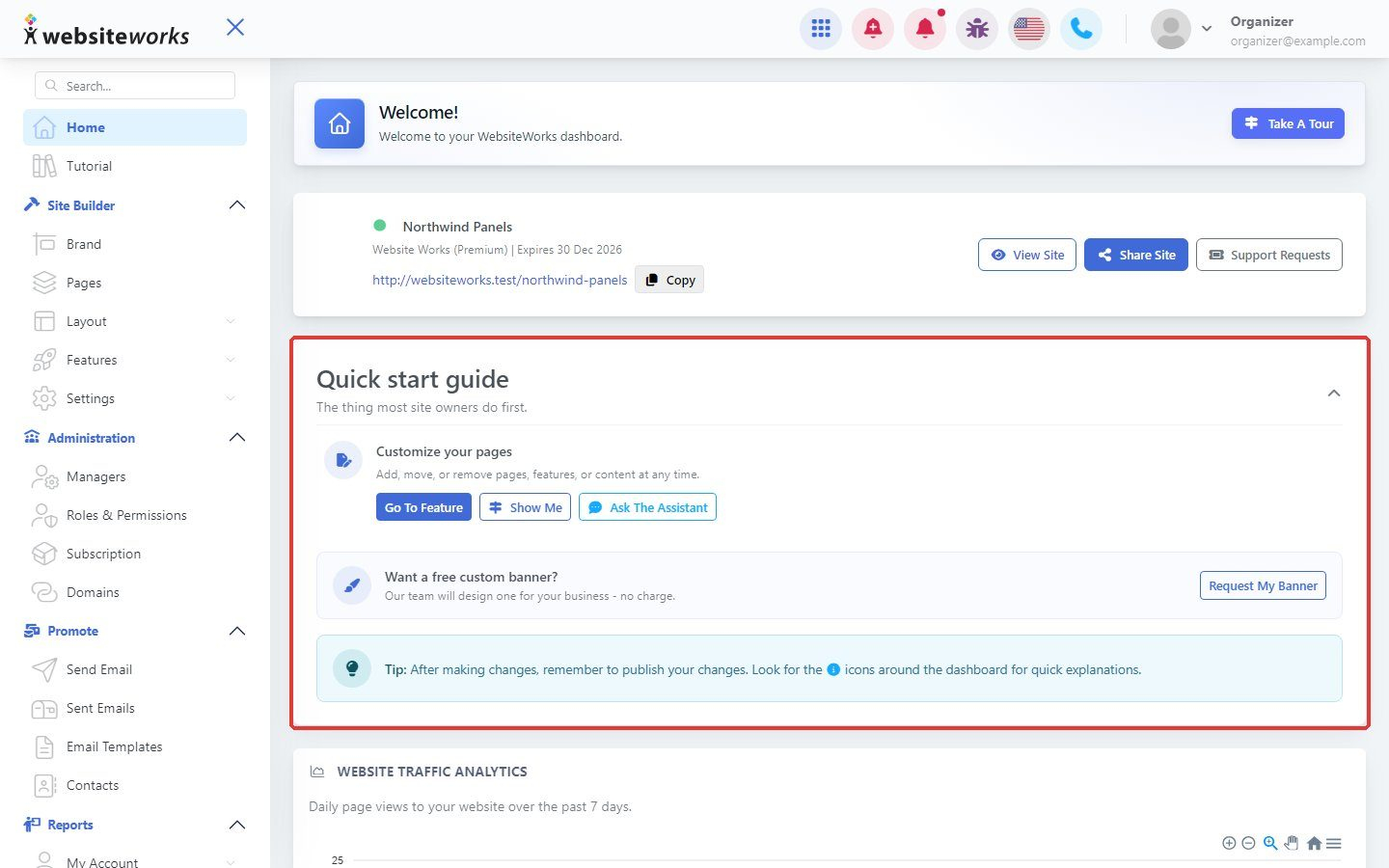Click the View Site button
This screenshot has width=1389, height=868.
tap(1027, 255)
